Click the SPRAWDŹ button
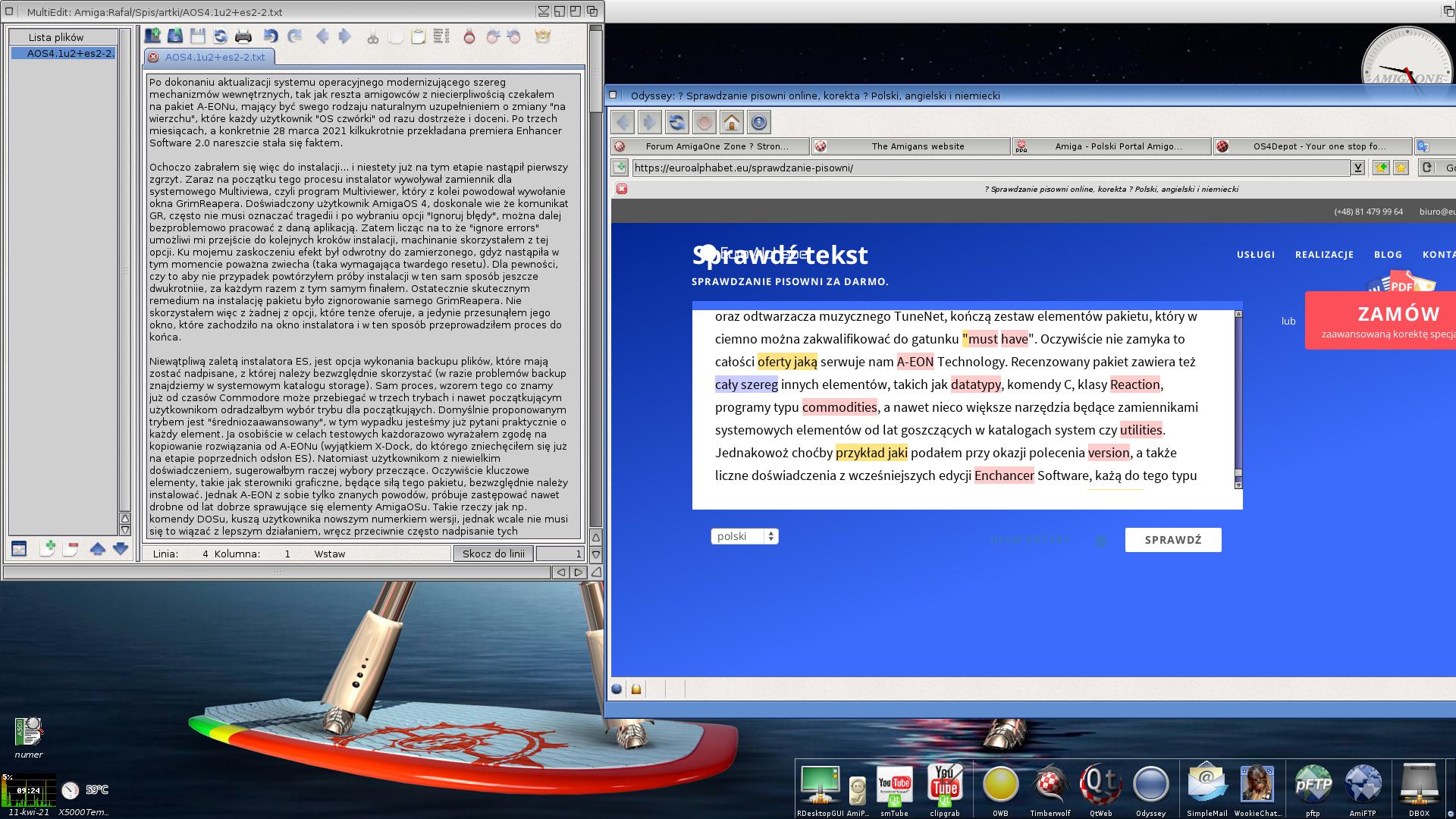 [1173, 540]
